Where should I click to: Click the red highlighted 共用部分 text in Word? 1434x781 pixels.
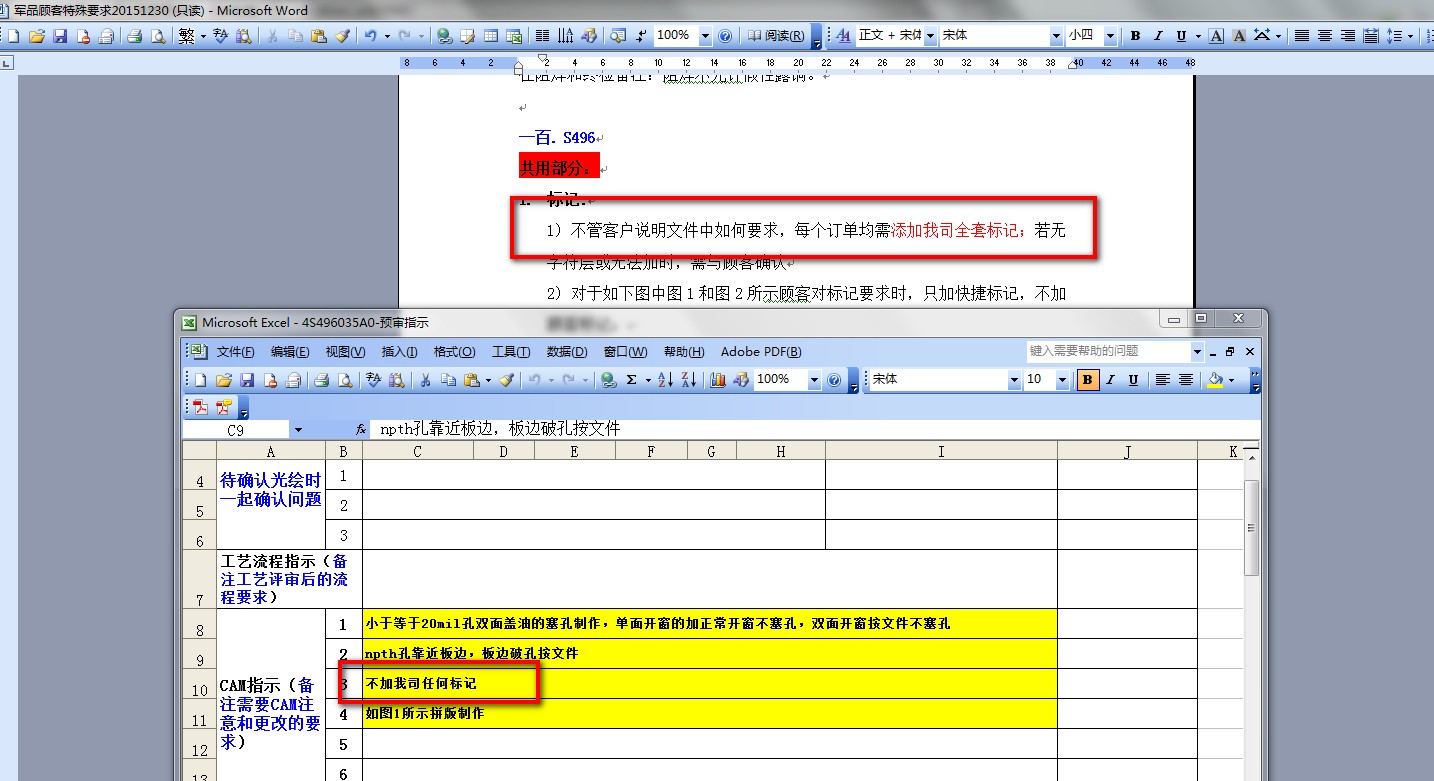click(559, 167)
